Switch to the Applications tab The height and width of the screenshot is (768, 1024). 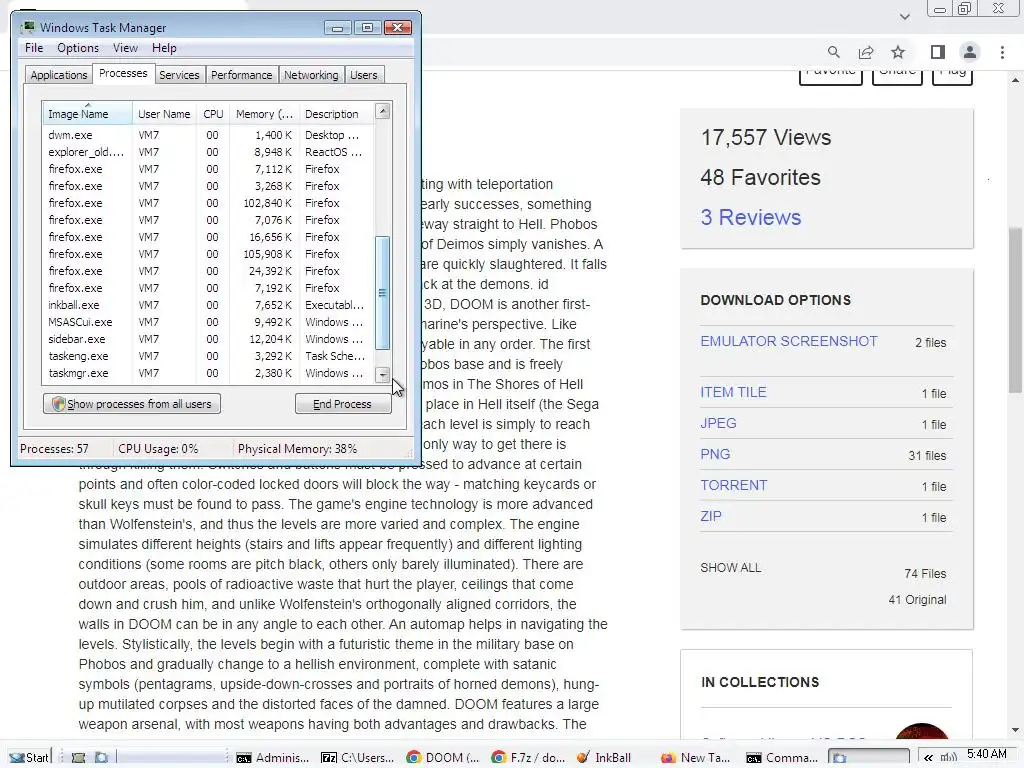[x=59, y=75]
